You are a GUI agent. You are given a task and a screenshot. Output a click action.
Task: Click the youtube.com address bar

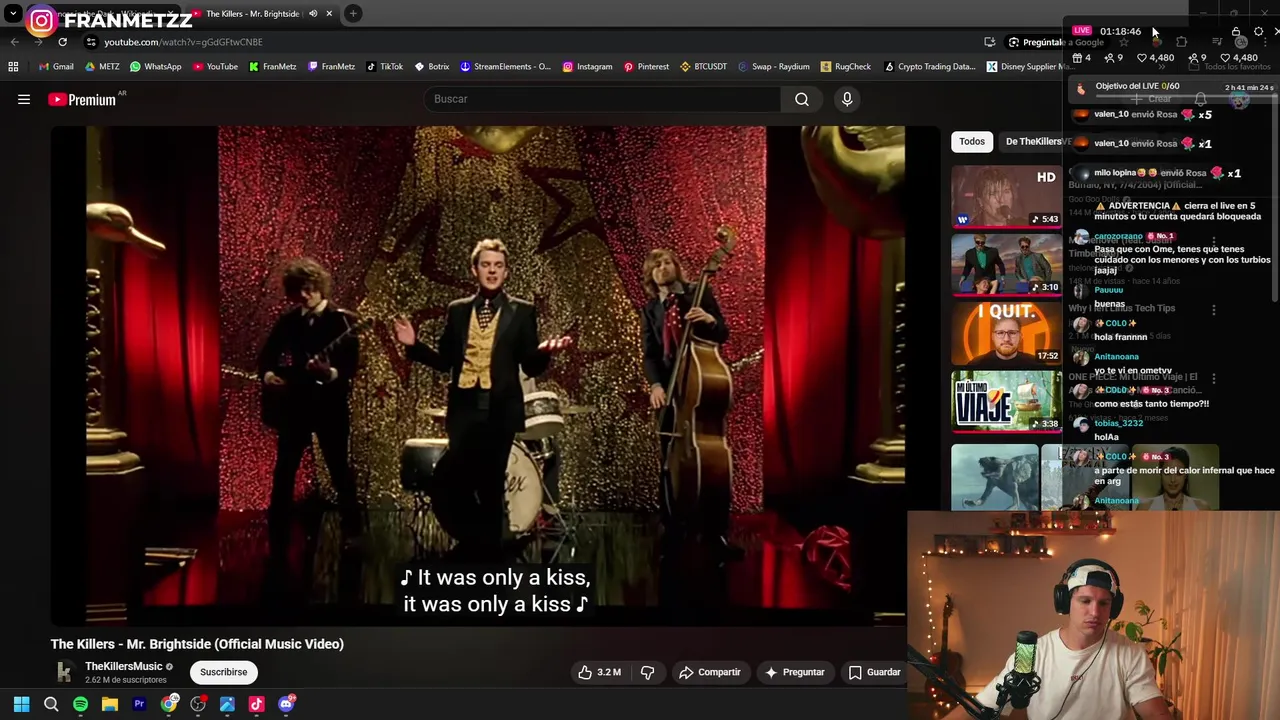click(x=530, y=42)
